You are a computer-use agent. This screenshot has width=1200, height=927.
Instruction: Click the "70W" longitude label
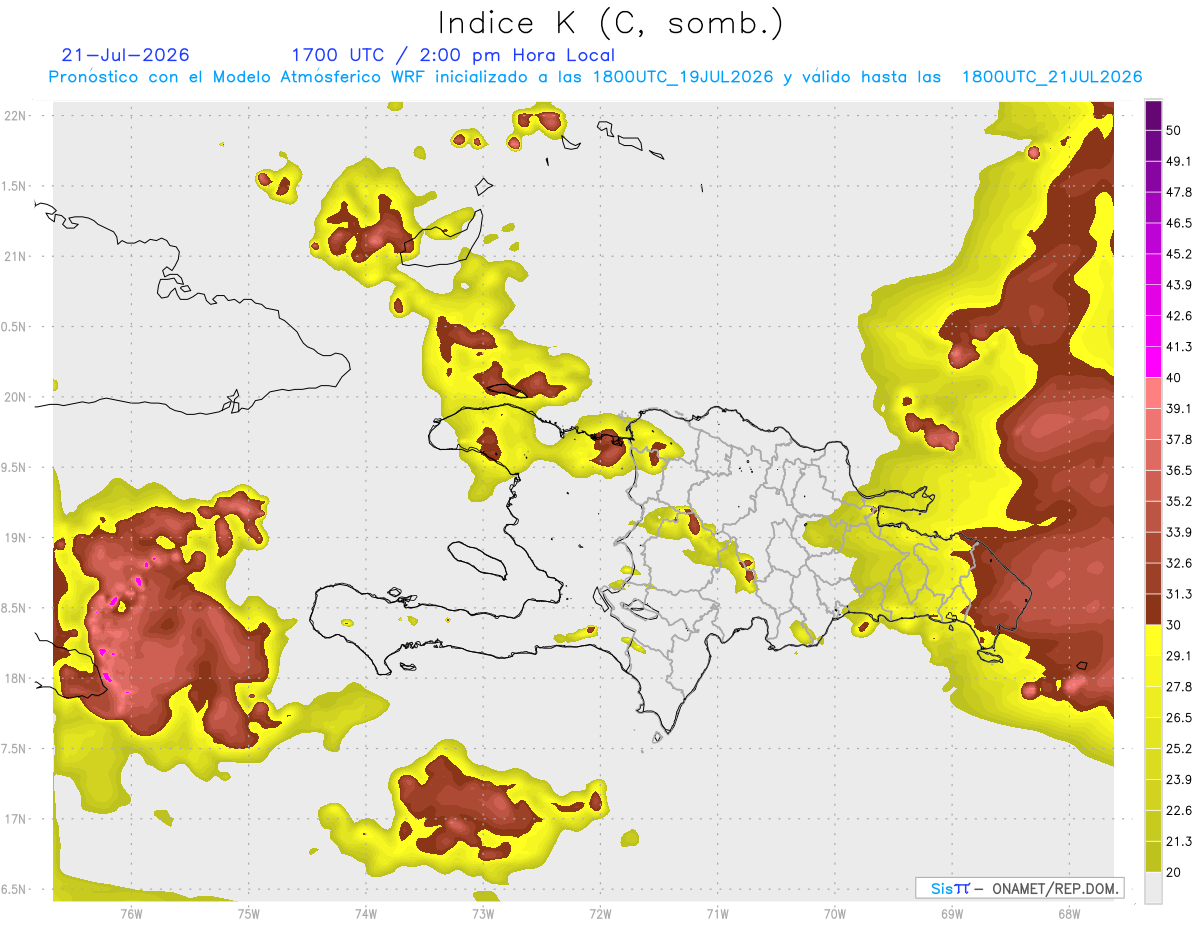835,914
